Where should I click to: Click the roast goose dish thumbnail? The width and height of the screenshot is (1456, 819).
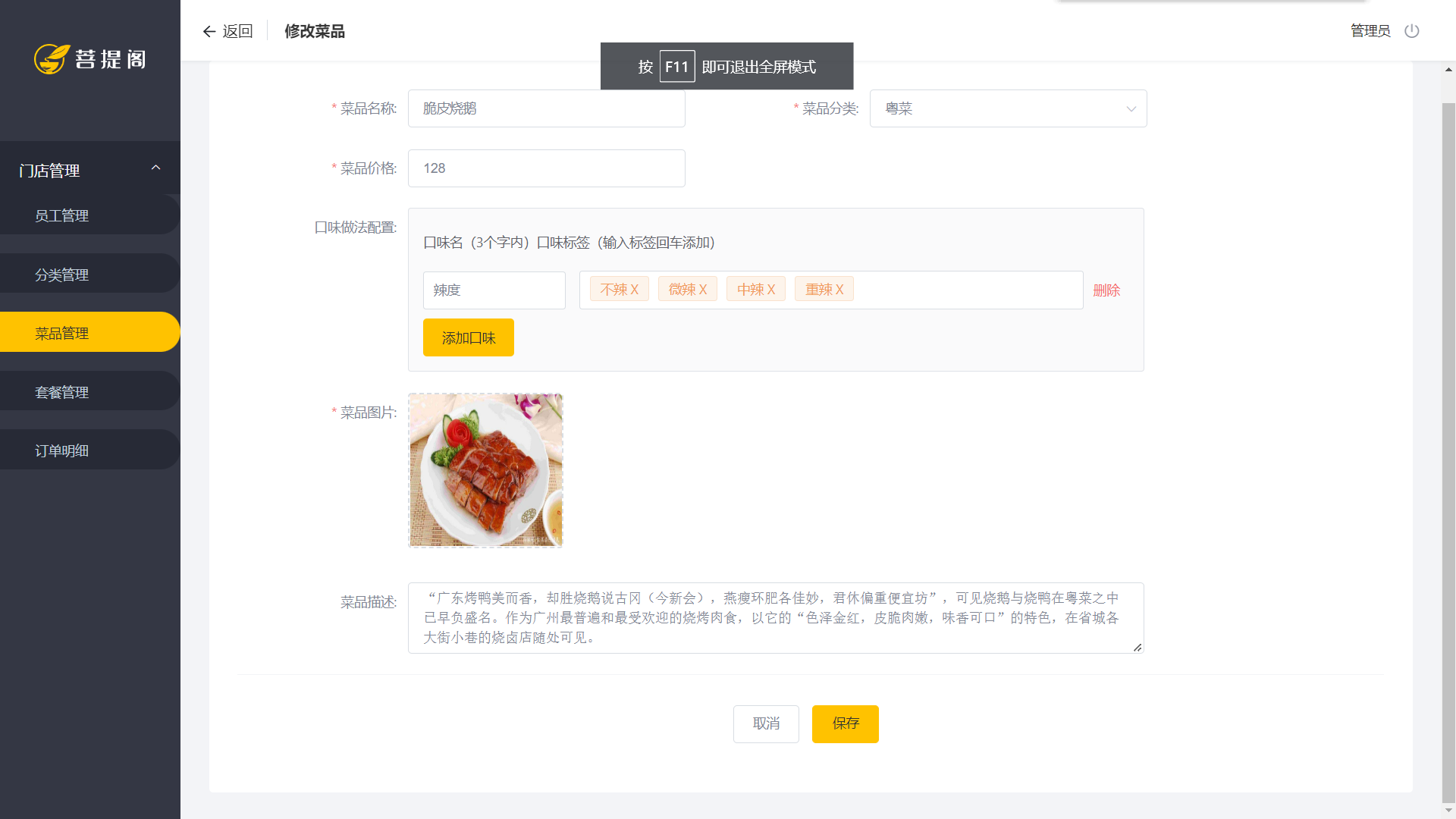[x=485, y=470]
